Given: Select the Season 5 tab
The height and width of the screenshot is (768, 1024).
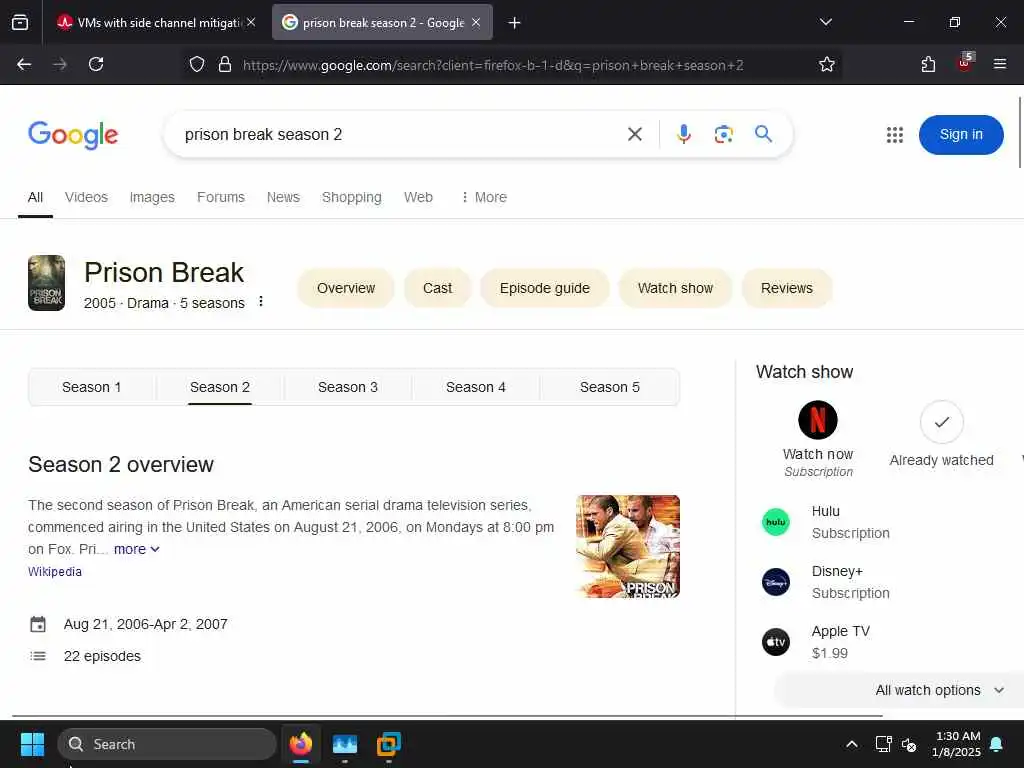Looking at the screenshot, I should [610, 387].
